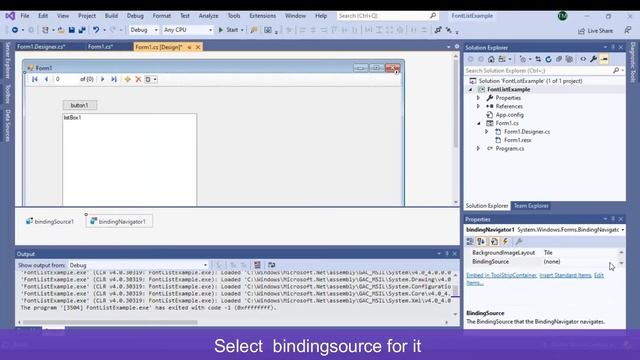Toggle the Preview Selected Items button
The width and height of the screenshot is (640, 360).
click(x=604, y=59)
